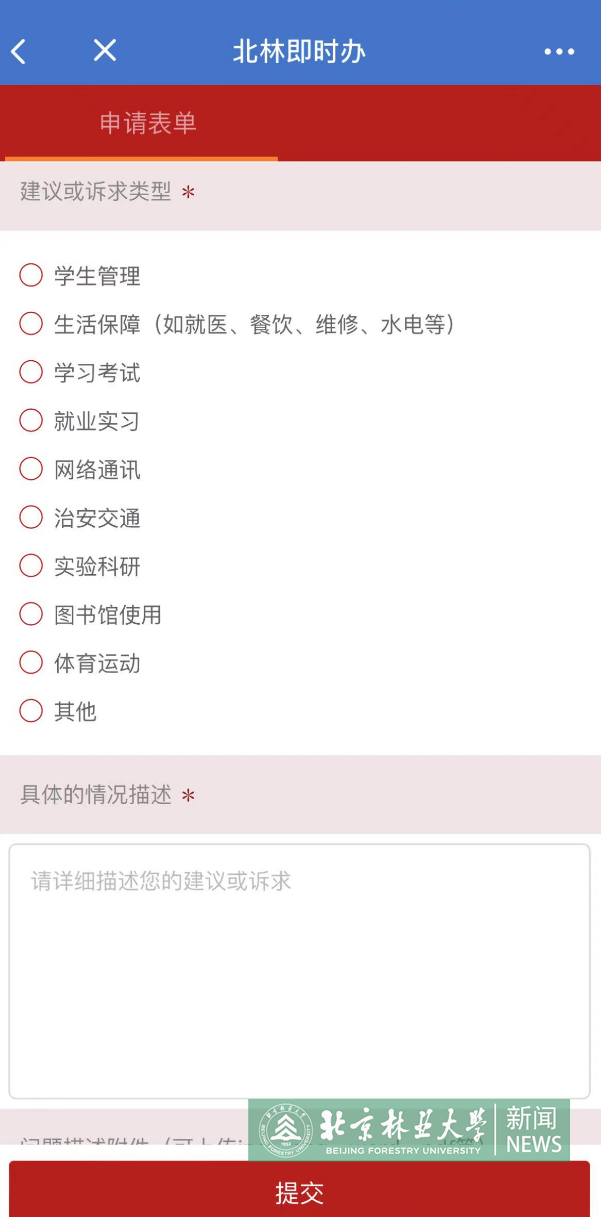Tap the back arrow icon
Image resolution: width=601 pixels, height=1217 pixels.
pos(19,51)
